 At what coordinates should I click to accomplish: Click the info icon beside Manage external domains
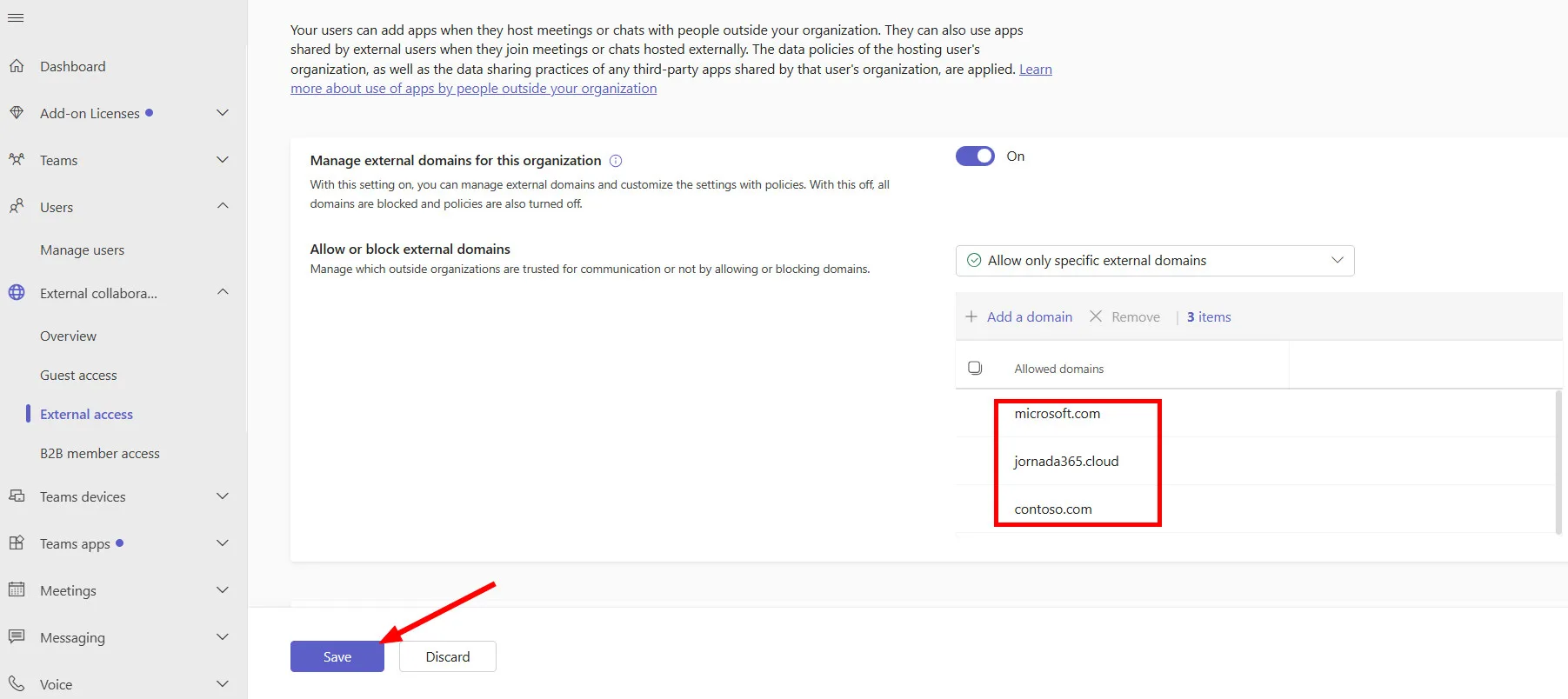(x=616, y=161)
